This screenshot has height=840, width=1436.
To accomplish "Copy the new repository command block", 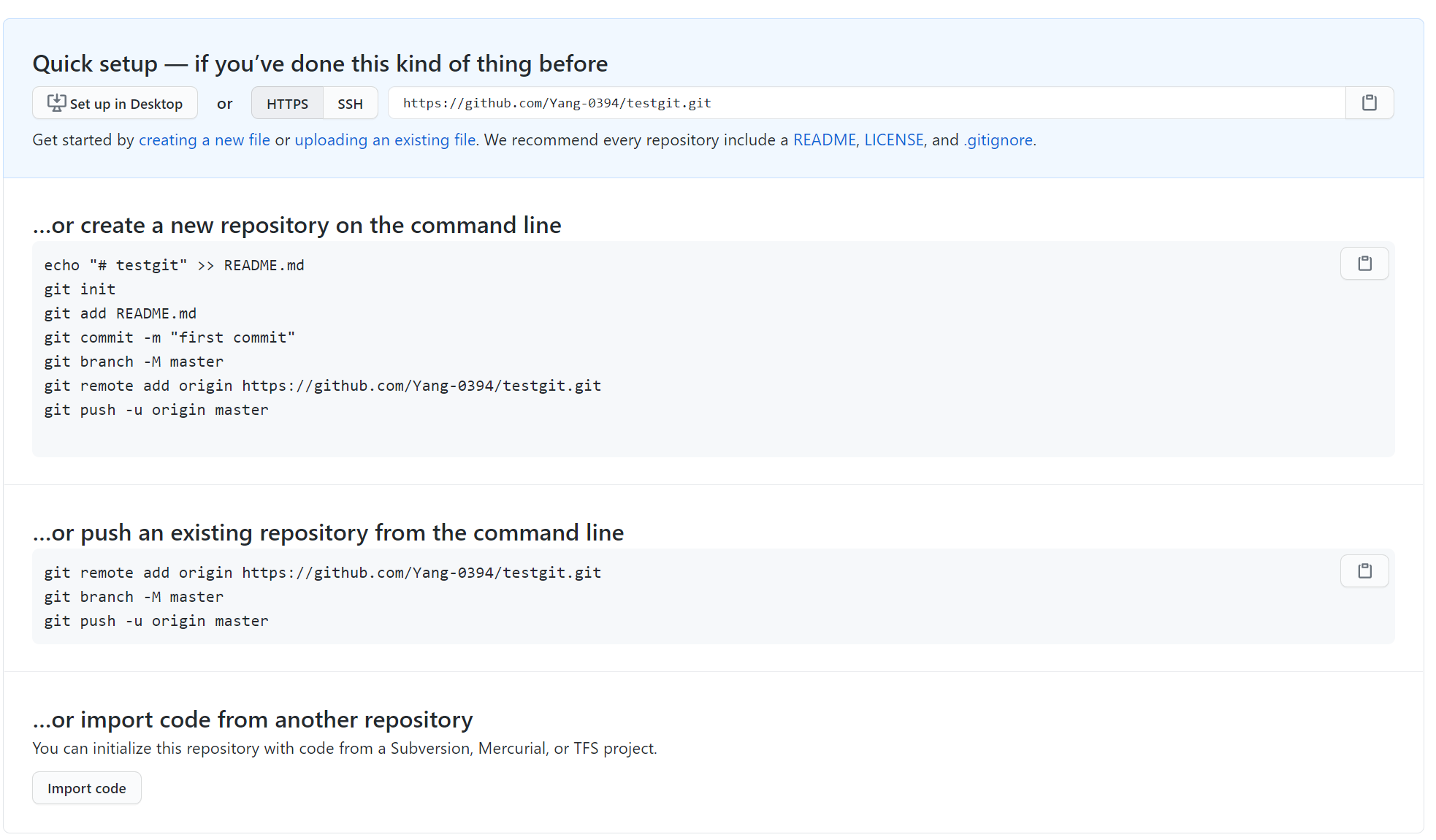I will pos(1364,264).
